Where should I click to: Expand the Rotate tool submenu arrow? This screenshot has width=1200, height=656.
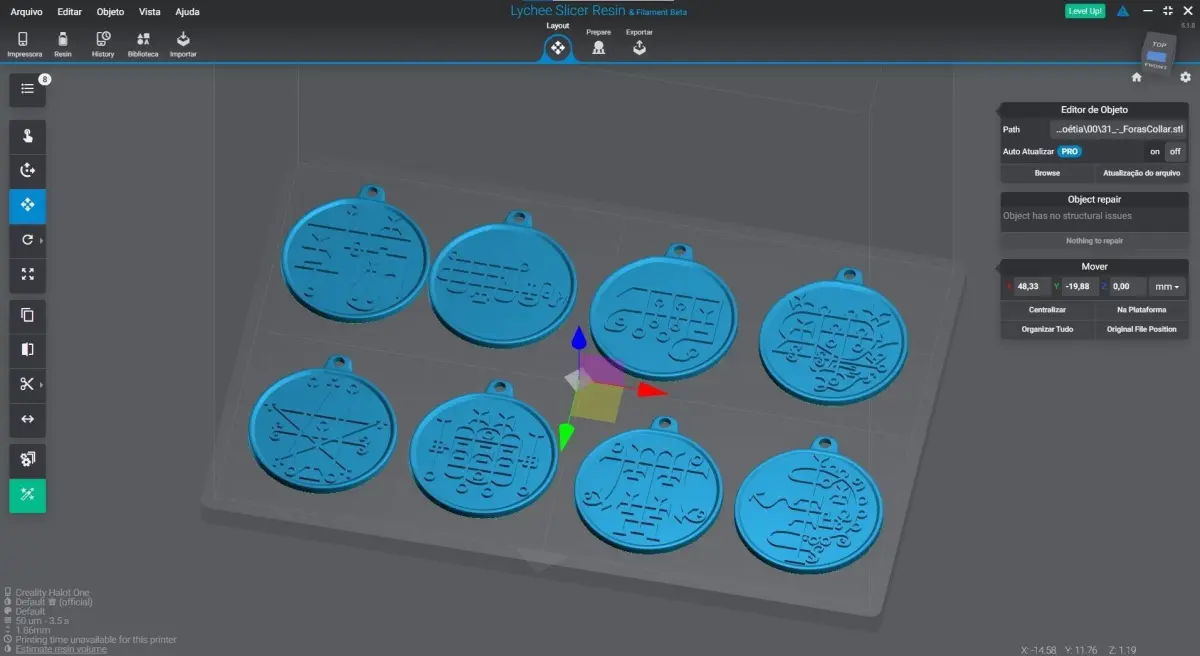(41, 241)
